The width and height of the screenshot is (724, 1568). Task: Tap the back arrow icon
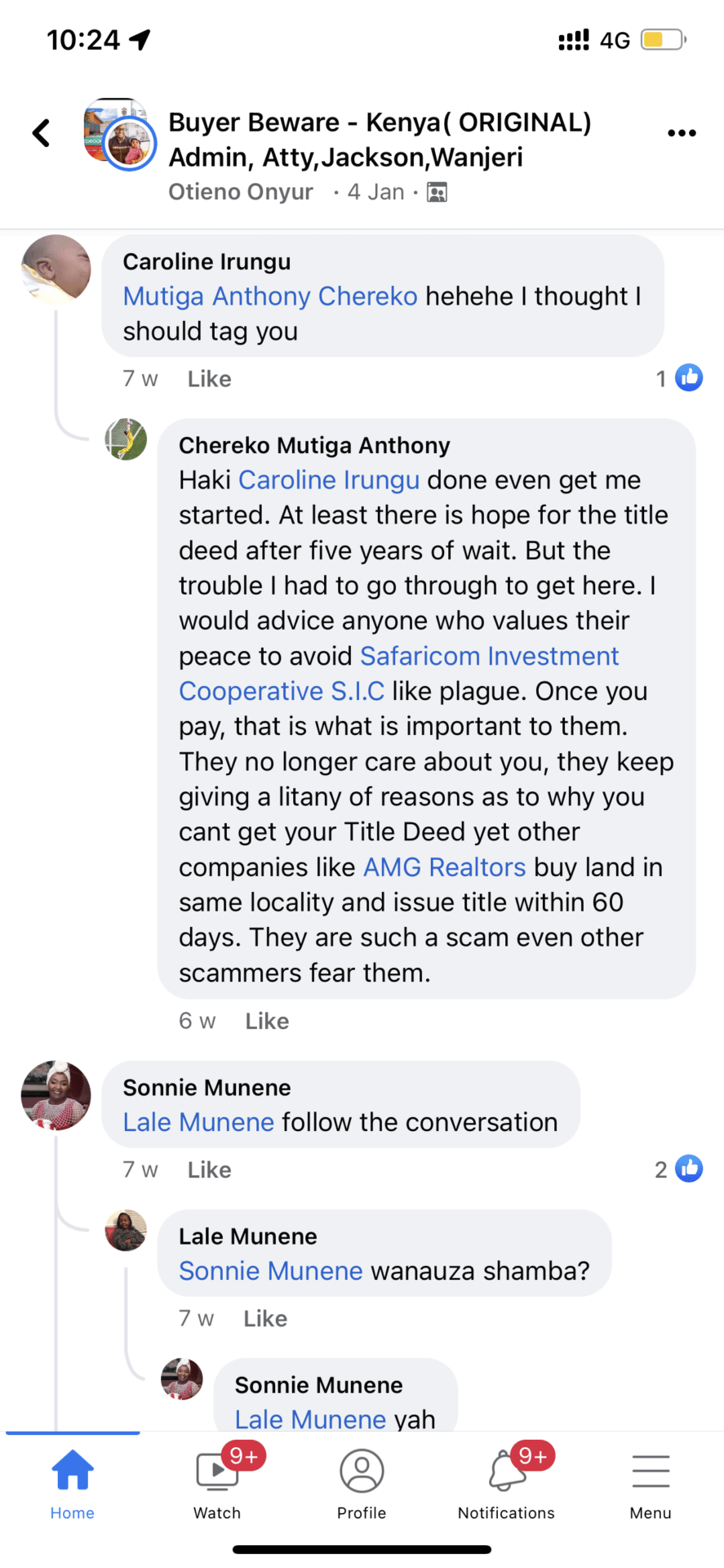[42, 133]
